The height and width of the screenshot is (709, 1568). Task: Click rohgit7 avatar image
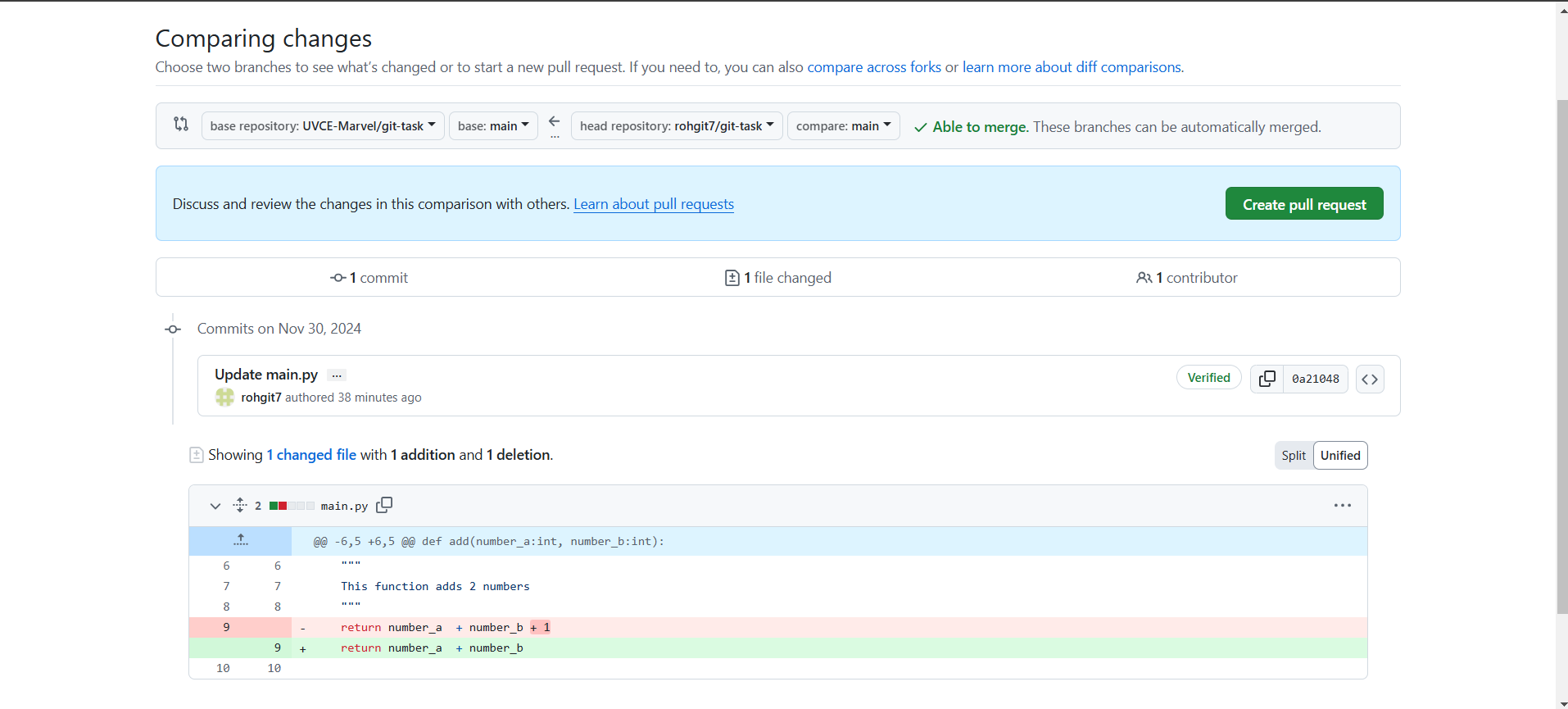(224, 398)
